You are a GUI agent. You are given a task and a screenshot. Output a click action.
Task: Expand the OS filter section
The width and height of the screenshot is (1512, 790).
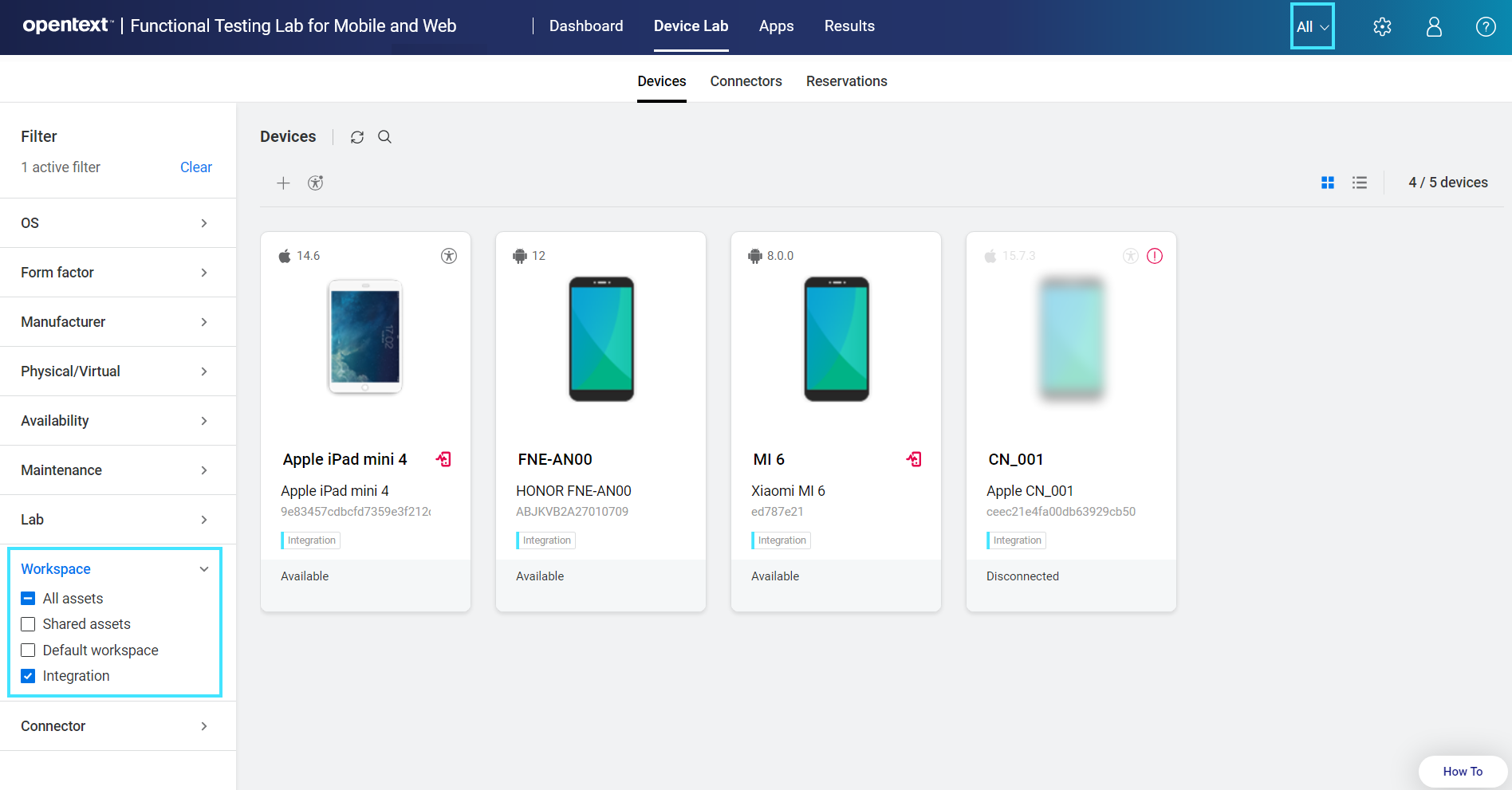click(117, 223)
